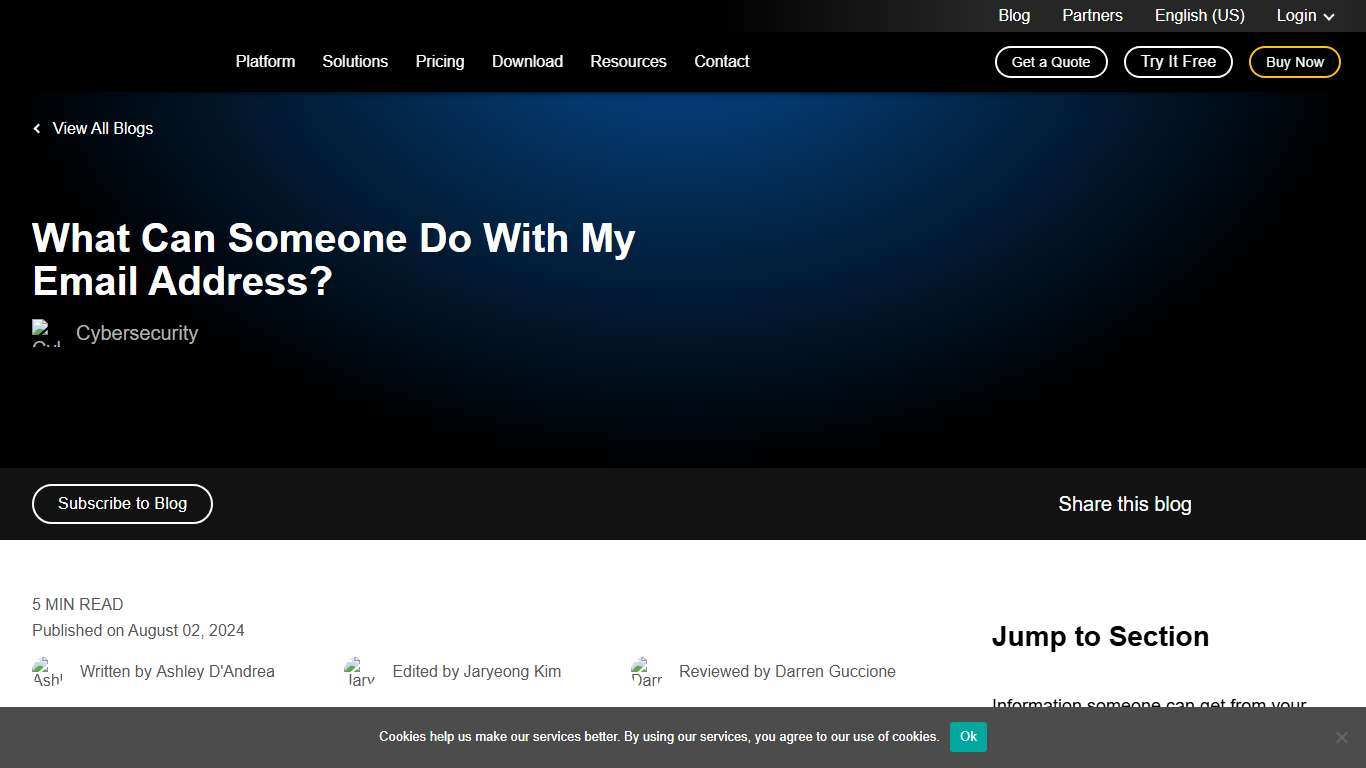Open the Solutions menu
Viewport: 1366px width, 768px height.
coord(355,62)
